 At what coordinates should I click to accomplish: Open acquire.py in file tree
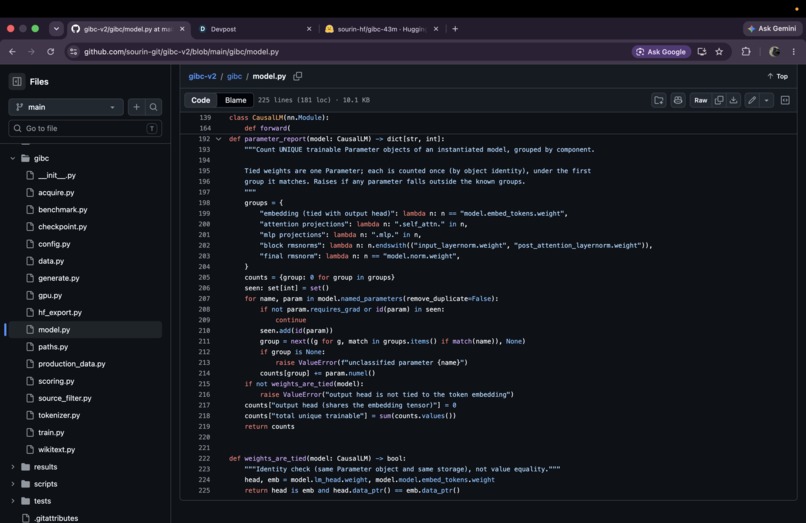56,192
